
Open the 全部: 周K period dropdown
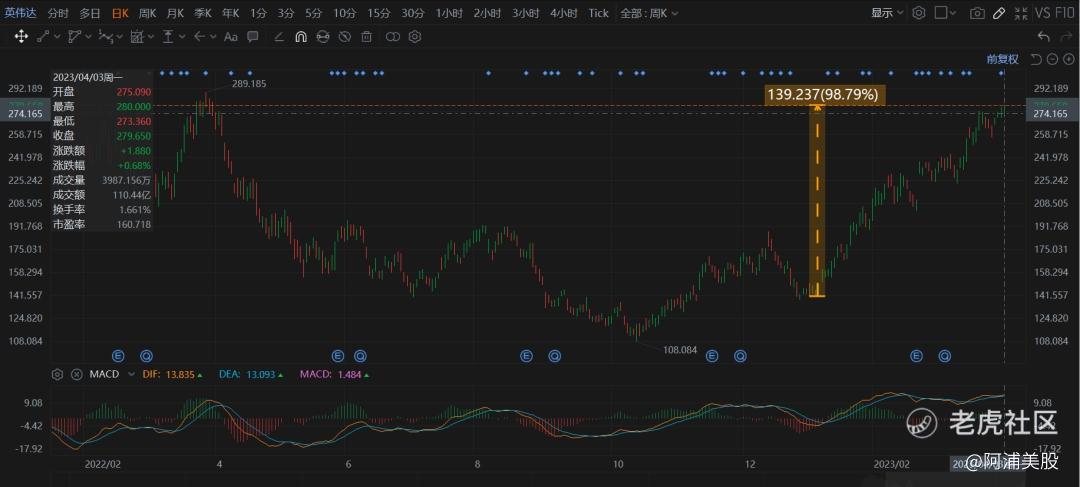click(648, 13)
